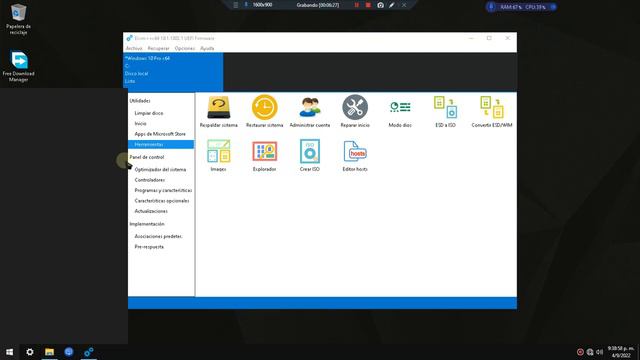The image size is (640, 360).
Task: Click the volume icon in system tray
Action: pyautogui.click(x=599, y=352)
